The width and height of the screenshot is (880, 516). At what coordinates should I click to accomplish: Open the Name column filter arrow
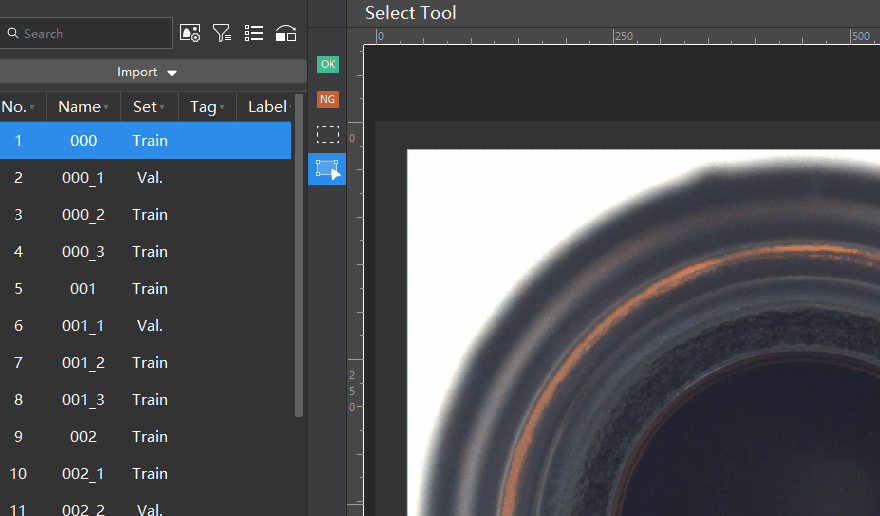106,108
